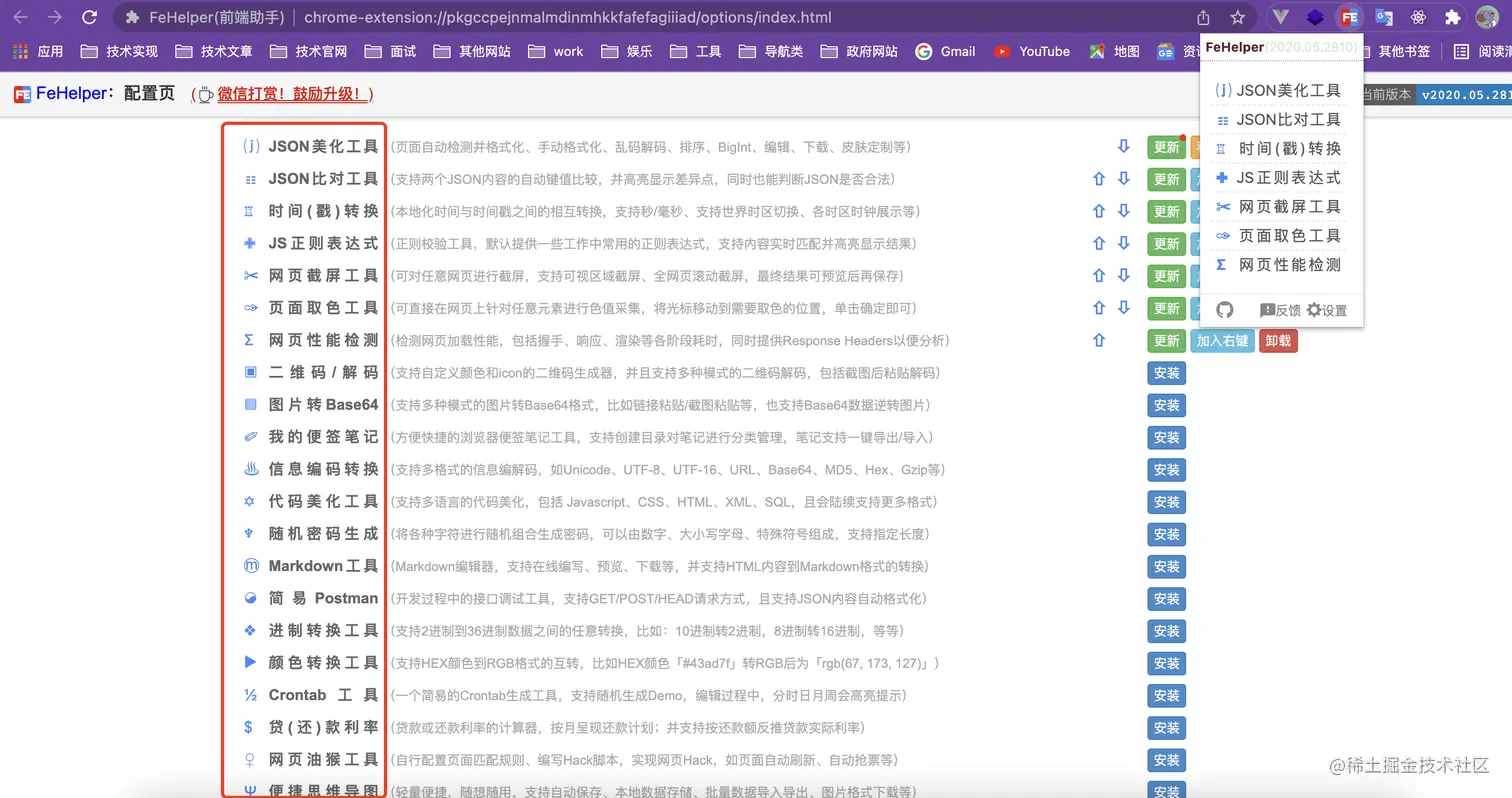Click 贷(还)款利率 tool name

(323, 727)
